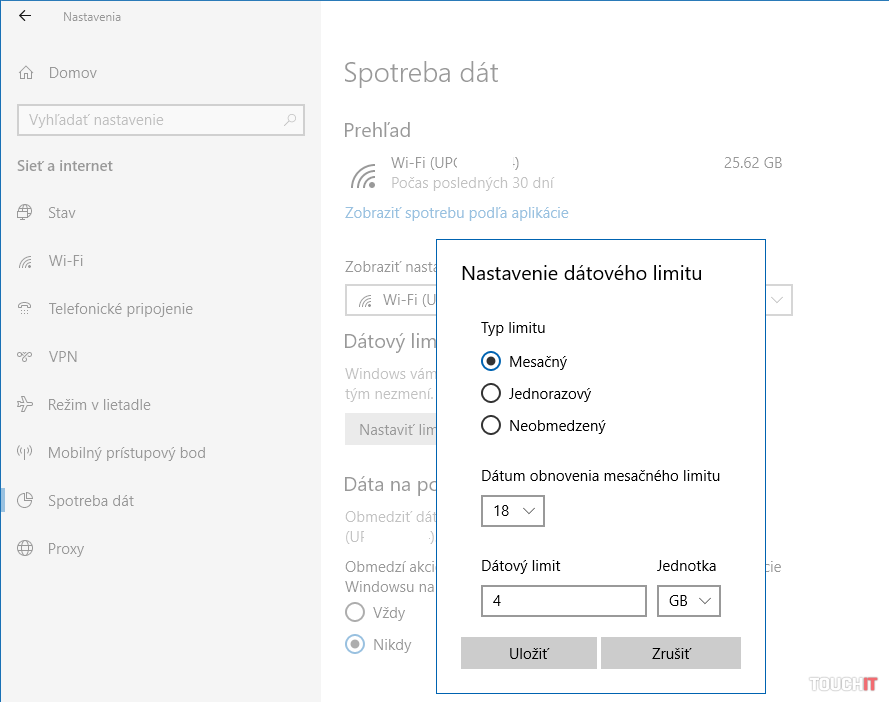Click the search magnifier icon

coord(290,120)
